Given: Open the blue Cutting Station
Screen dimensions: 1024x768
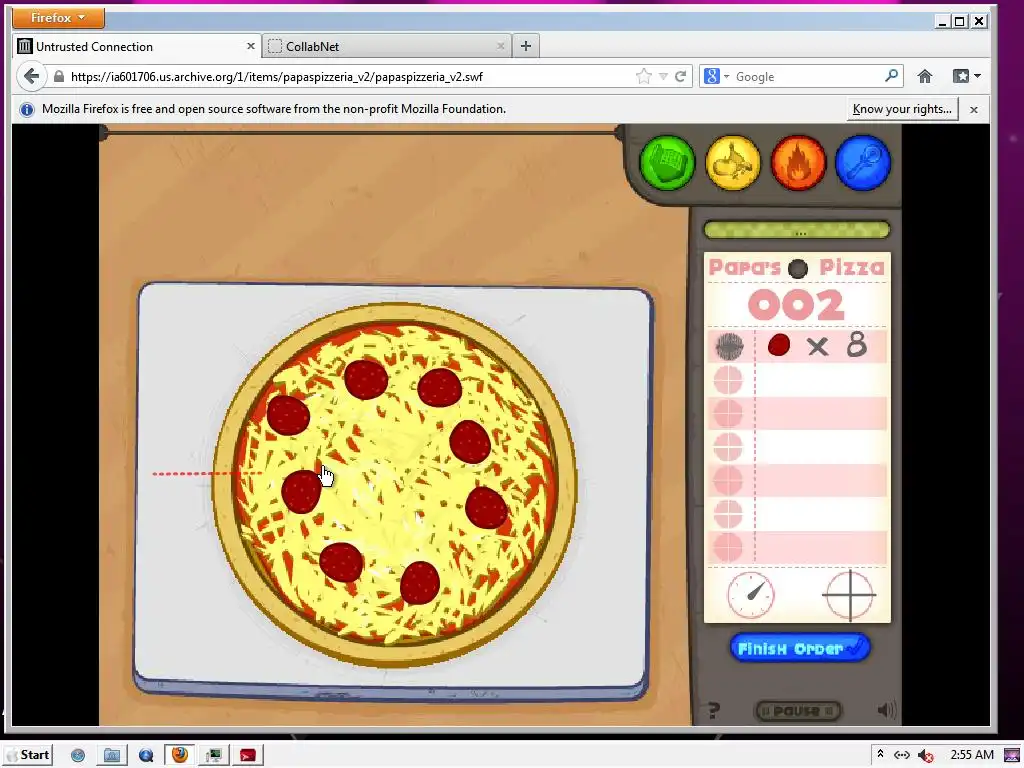Looking at the screenshot, I should click(863, 163).
